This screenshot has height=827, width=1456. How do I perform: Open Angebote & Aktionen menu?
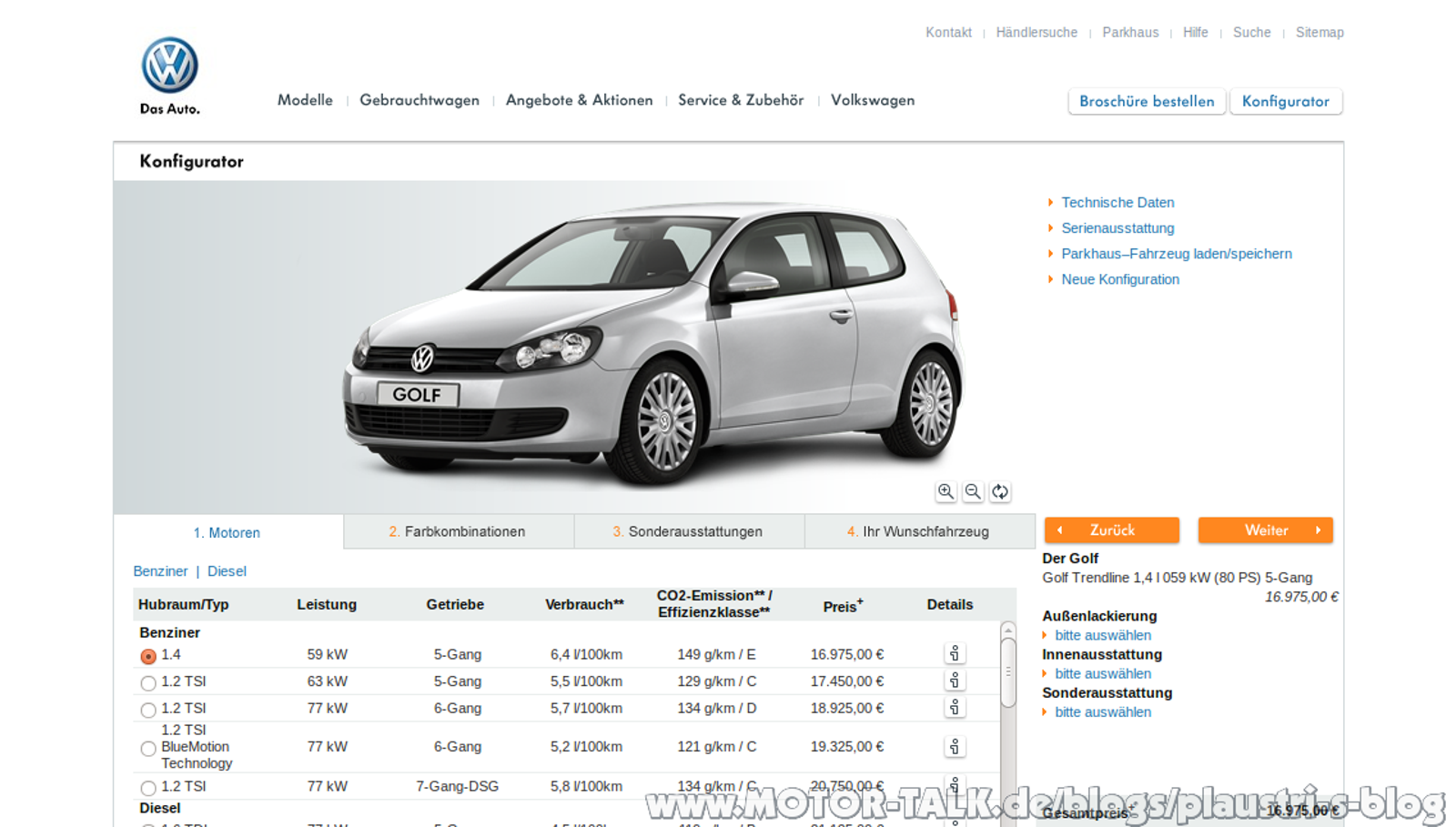tap(580, 100)
